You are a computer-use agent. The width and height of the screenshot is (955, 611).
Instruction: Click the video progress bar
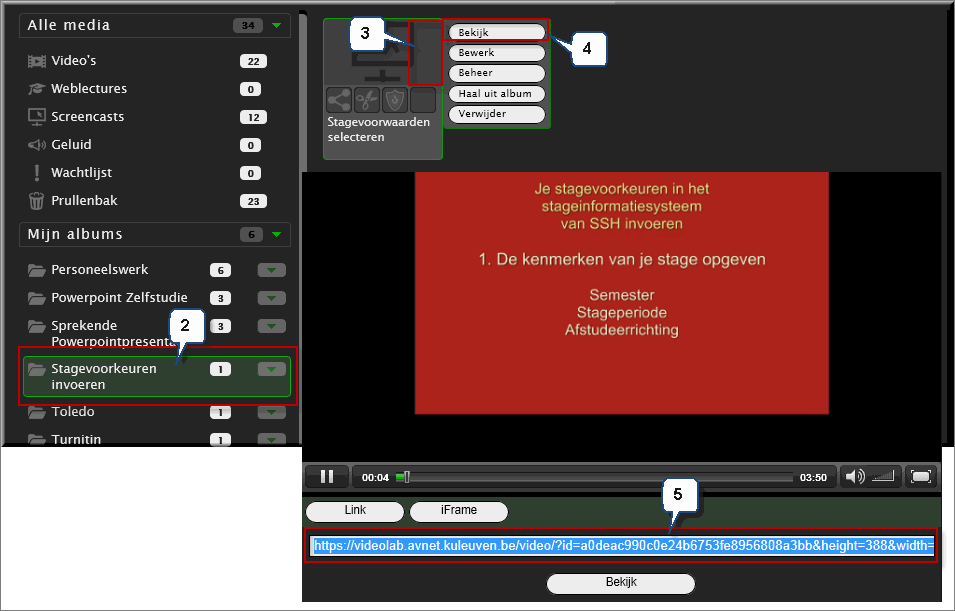(x=594, y=477)
